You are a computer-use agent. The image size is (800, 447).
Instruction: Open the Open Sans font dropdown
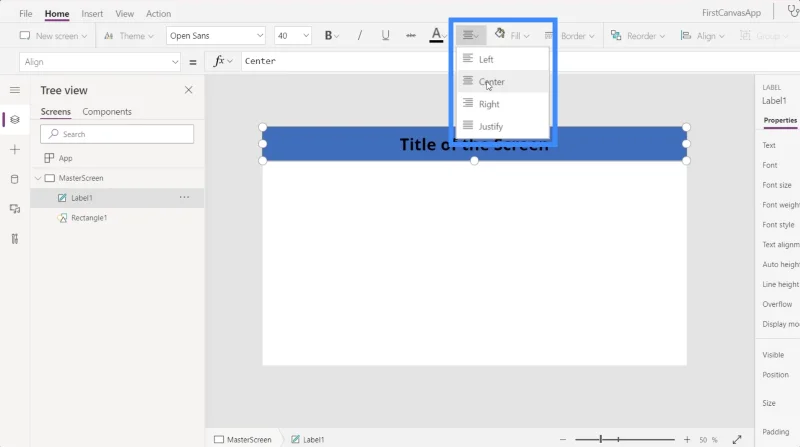[216, 36]
